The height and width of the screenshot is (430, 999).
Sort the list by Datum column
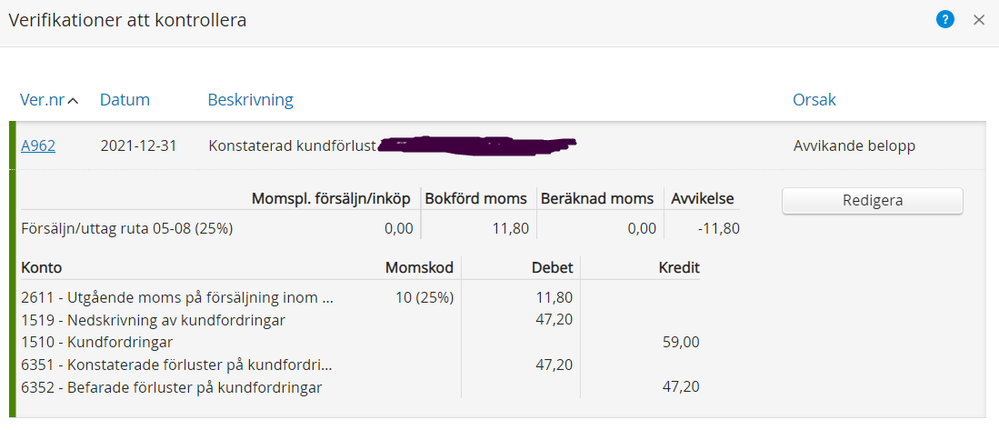tap(125, 100)
